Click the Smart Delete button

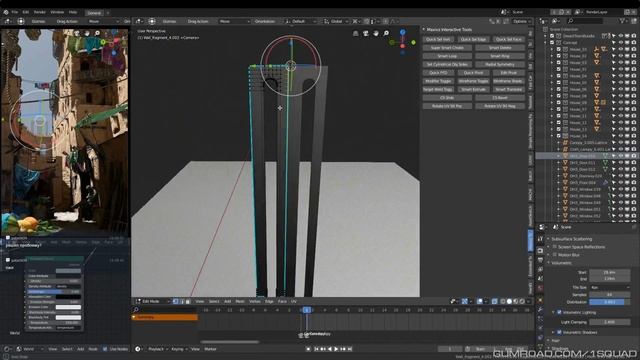click(x=500, y=48)
